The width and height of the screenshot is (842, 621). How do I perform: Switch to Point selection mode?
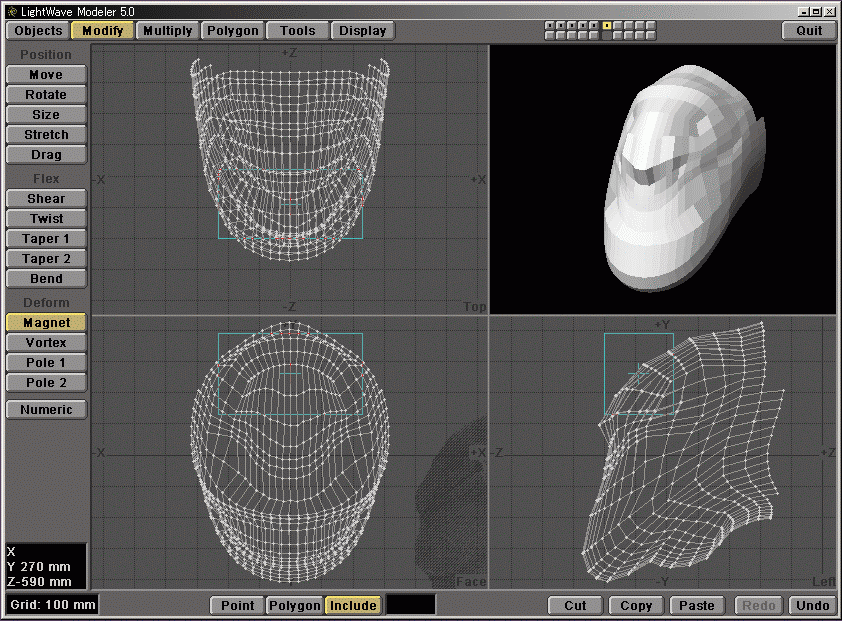coord(237,605)
